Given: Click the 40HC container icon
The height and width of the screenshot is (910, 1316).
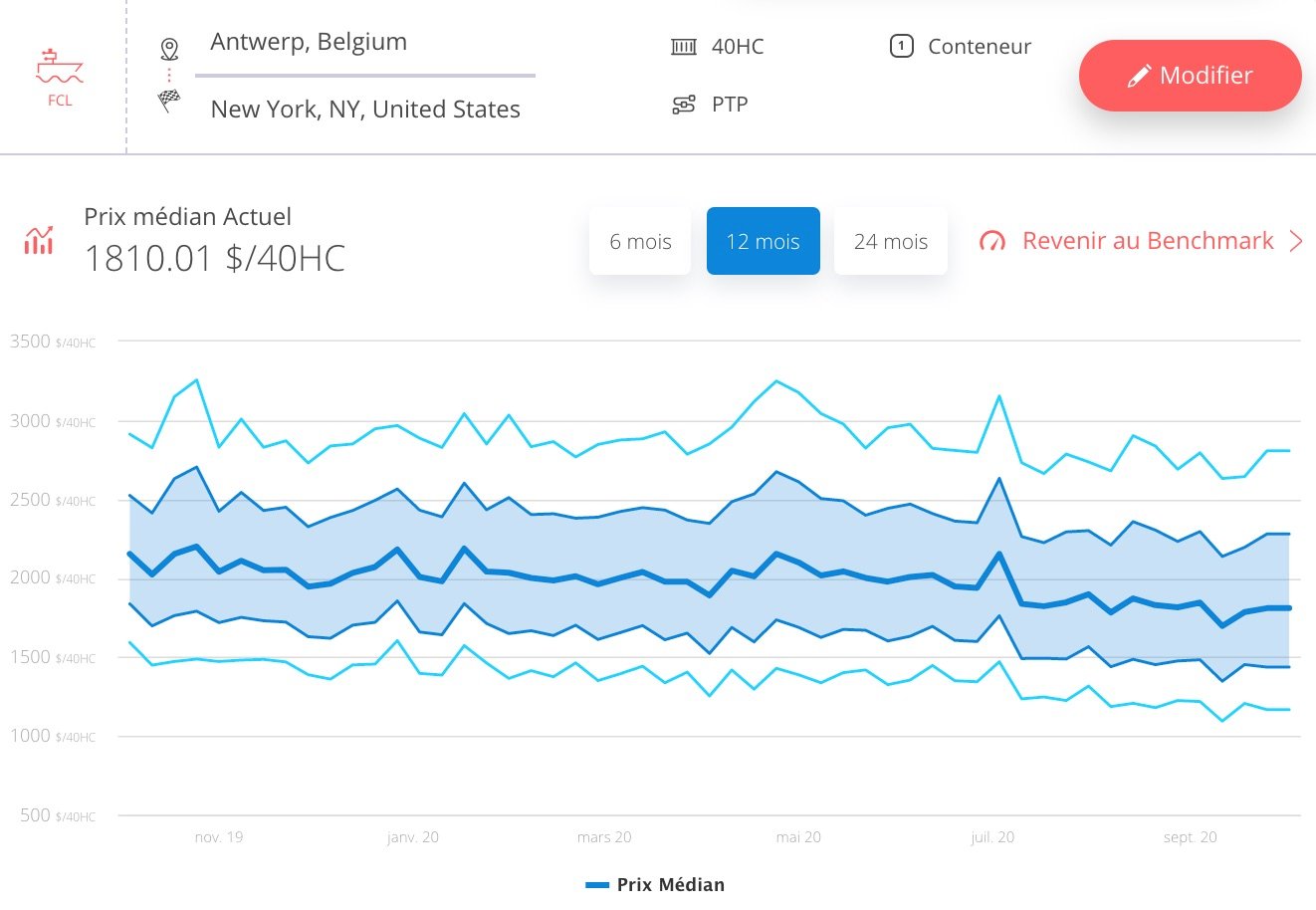Looking at the screenshot, I should 684,47.
